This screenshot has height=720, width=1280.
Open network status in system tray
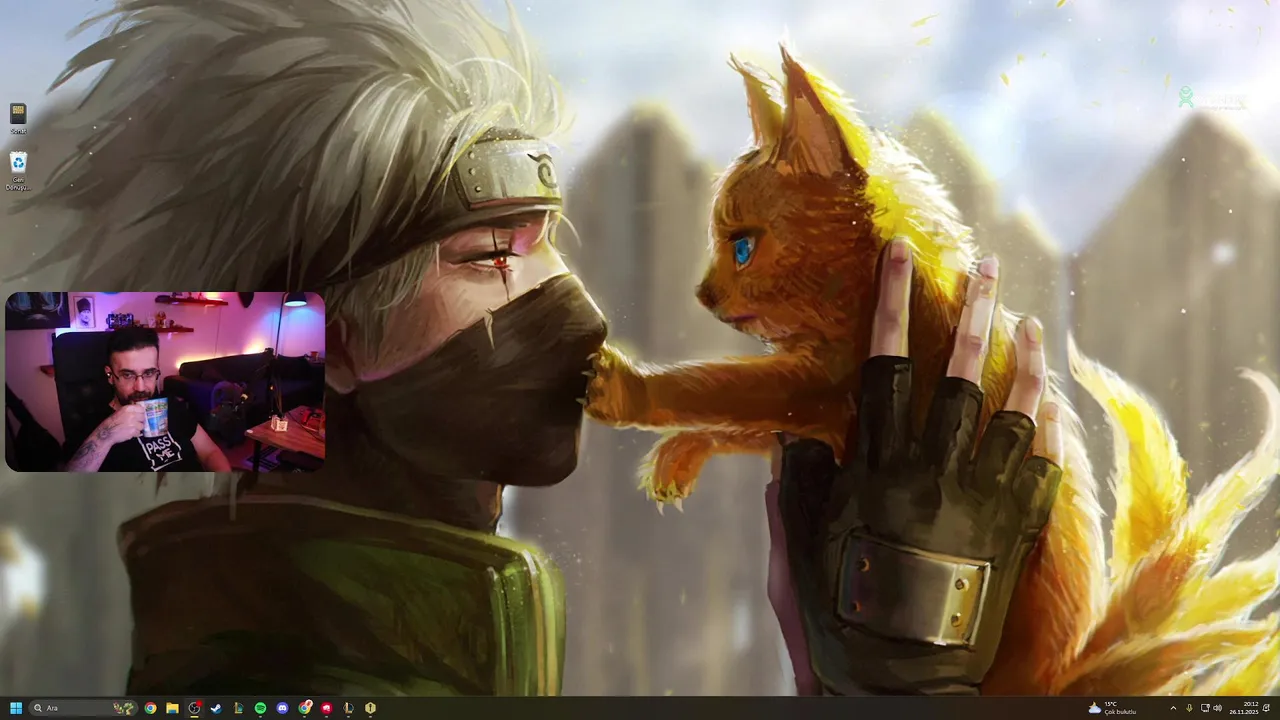(x=1205, y=708)
